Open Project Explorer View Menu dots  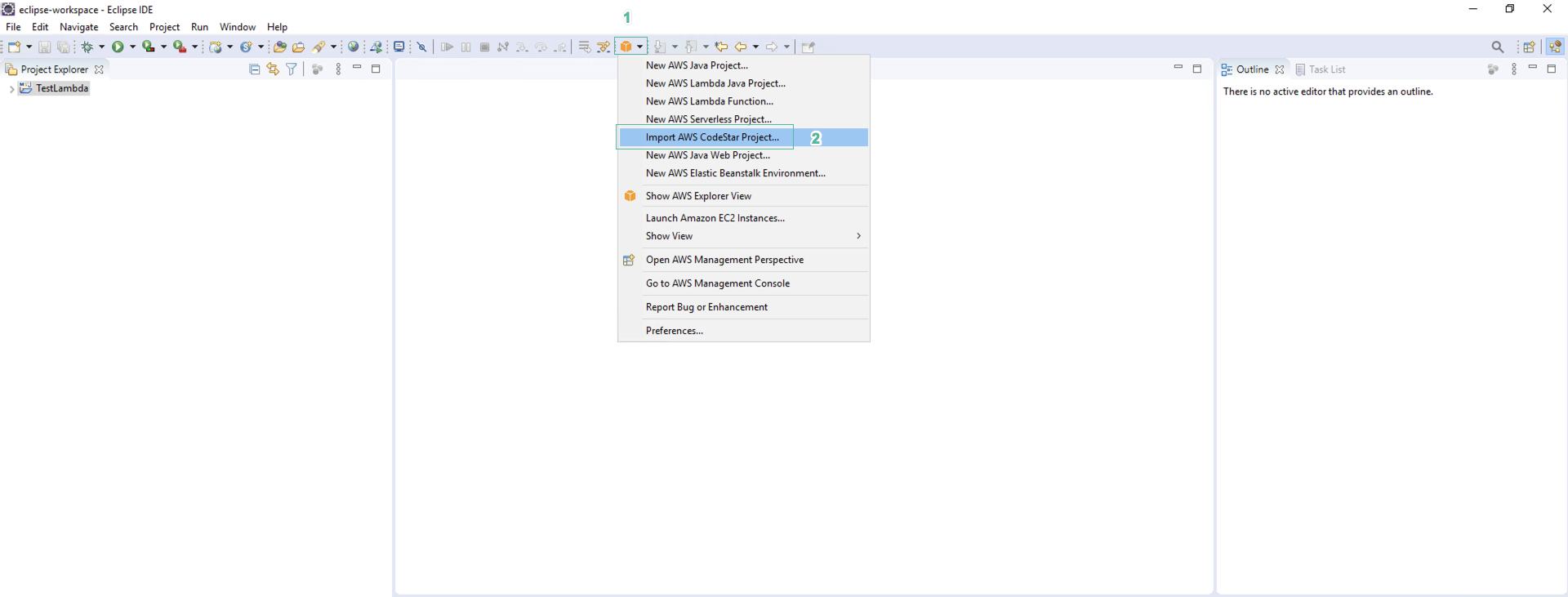click(x=338, y=69)
